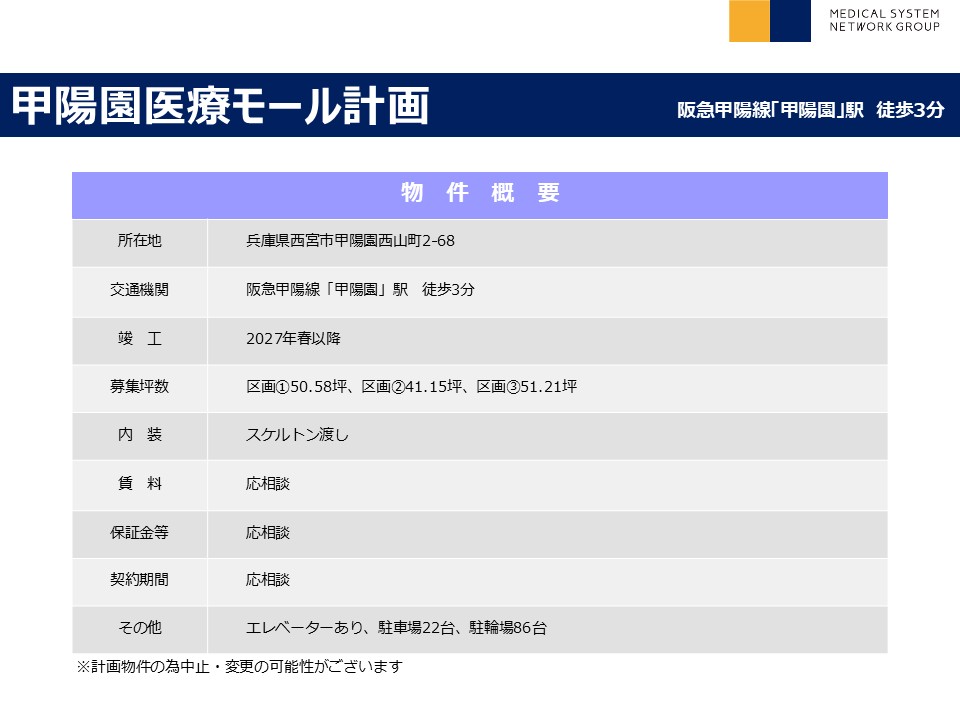The height and width of the screenshot is (720, 960).
Task: Click the エレベーターあり、駐車場22台 value
Action: click(x=396, y=628)
